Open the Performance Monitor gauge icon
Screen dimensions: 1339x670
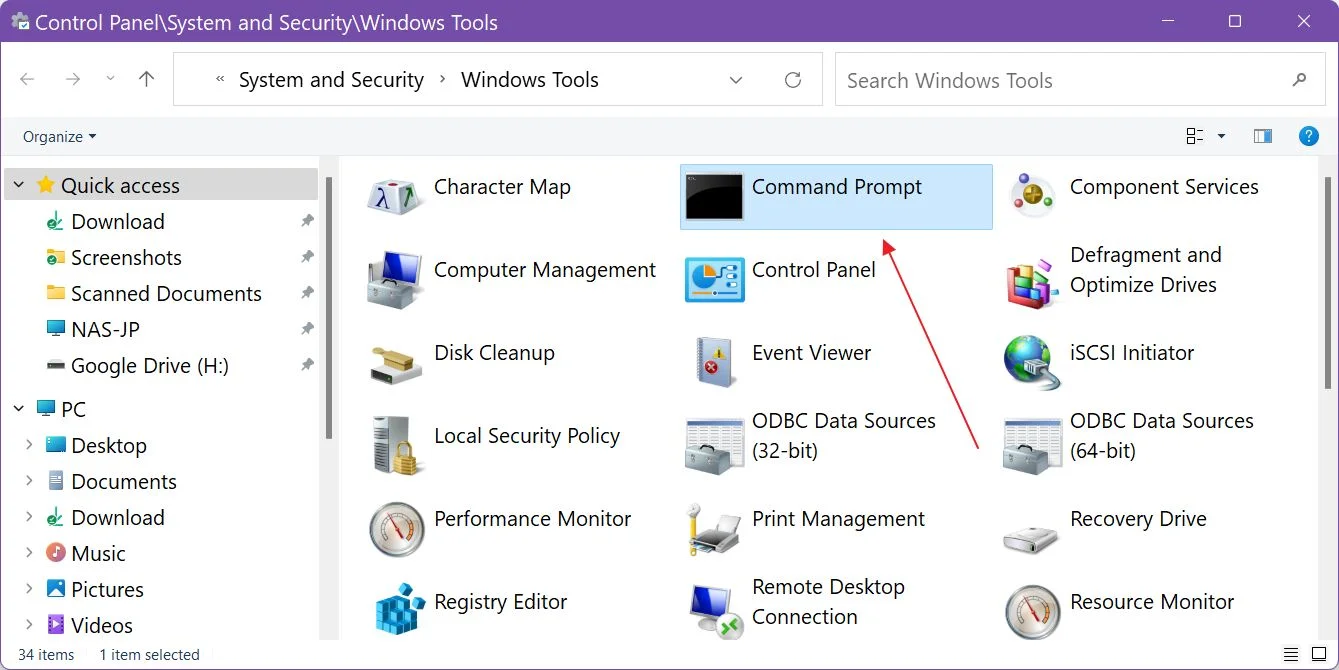pyautogui.click(x=396, y=529)
